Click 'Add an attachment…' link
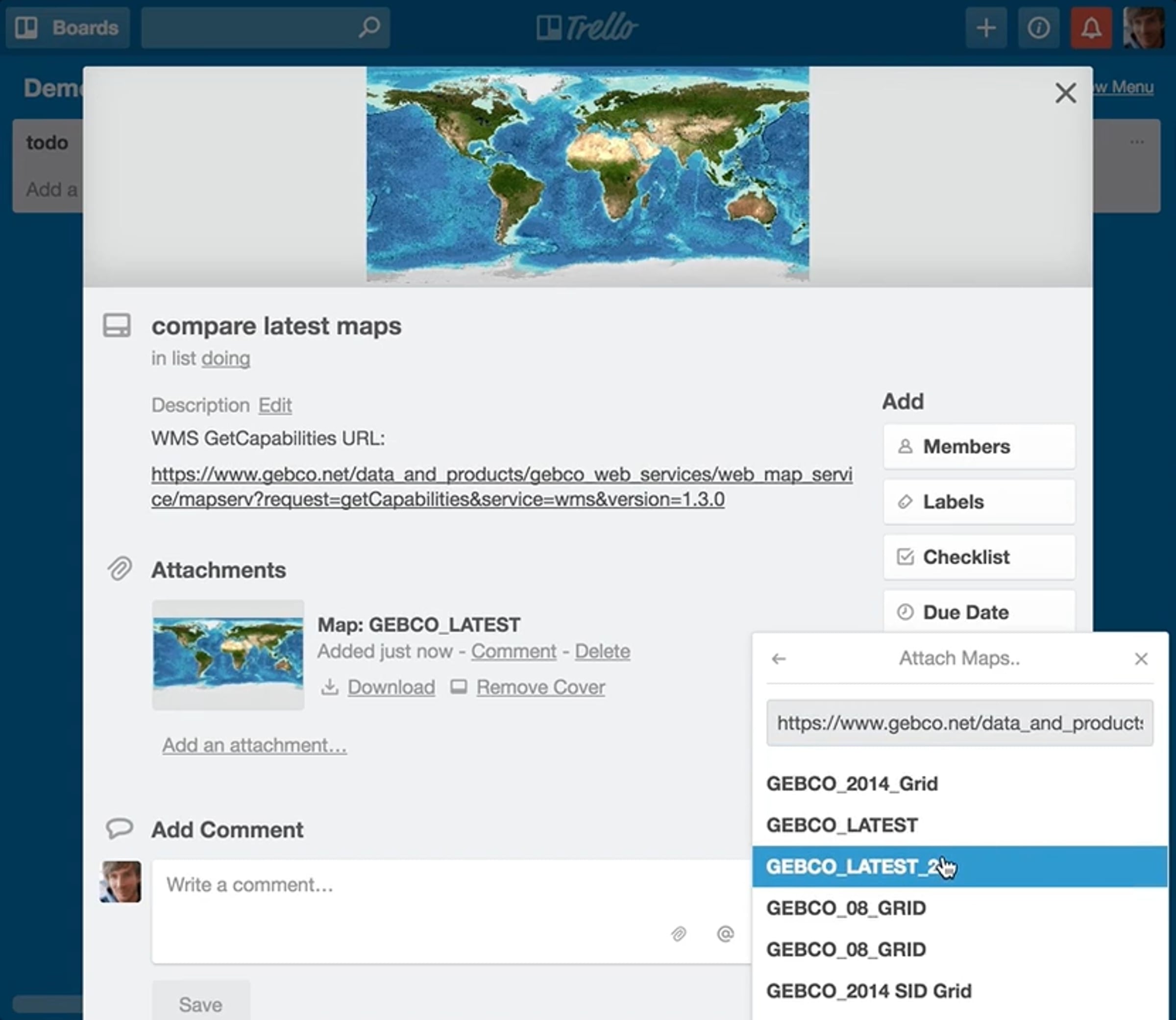The image size is (1176, 1020). coord(254,745)
